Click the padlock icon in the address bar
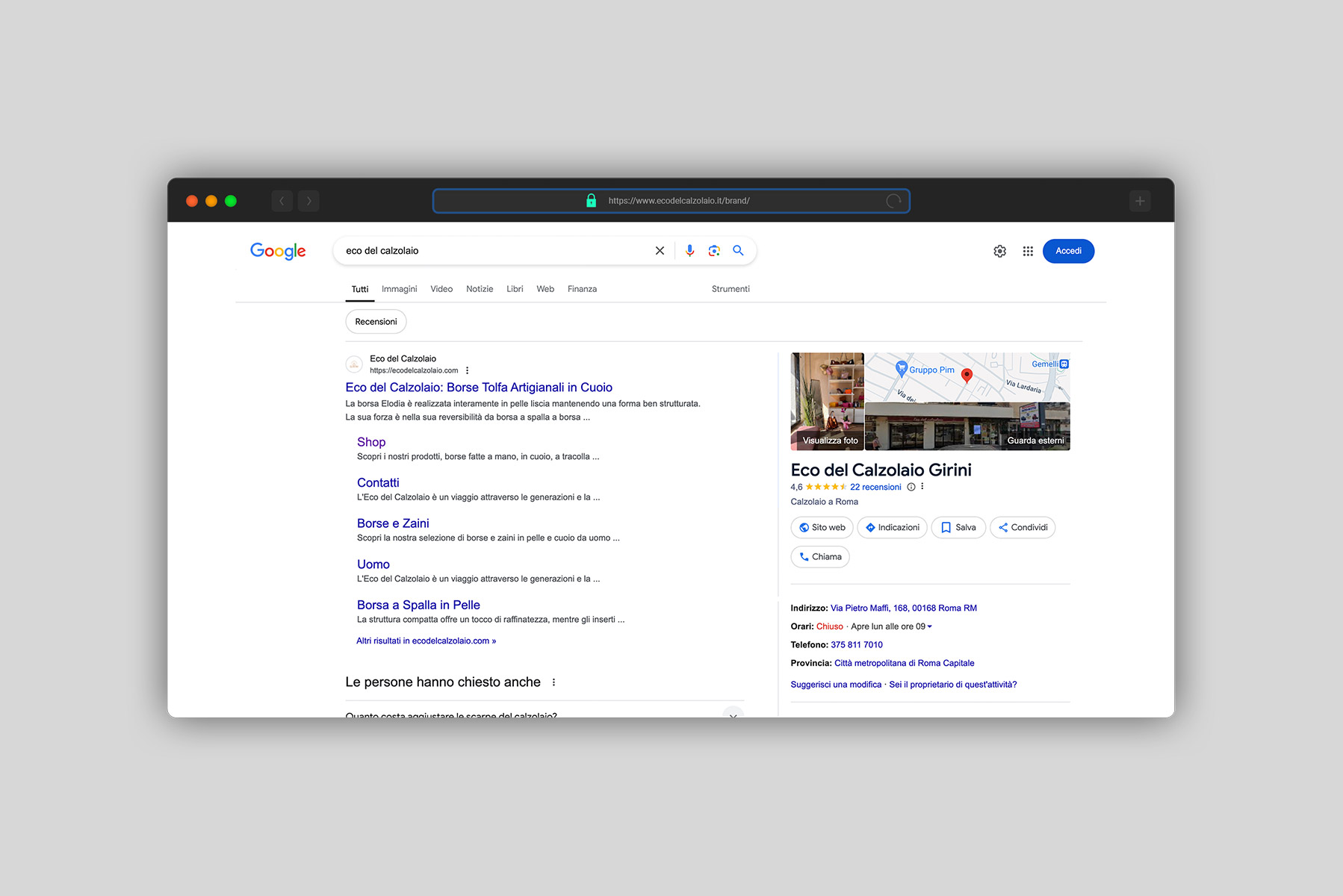Image resolution: width=1343 pixels, height=896 pixels. click(591, 200)
